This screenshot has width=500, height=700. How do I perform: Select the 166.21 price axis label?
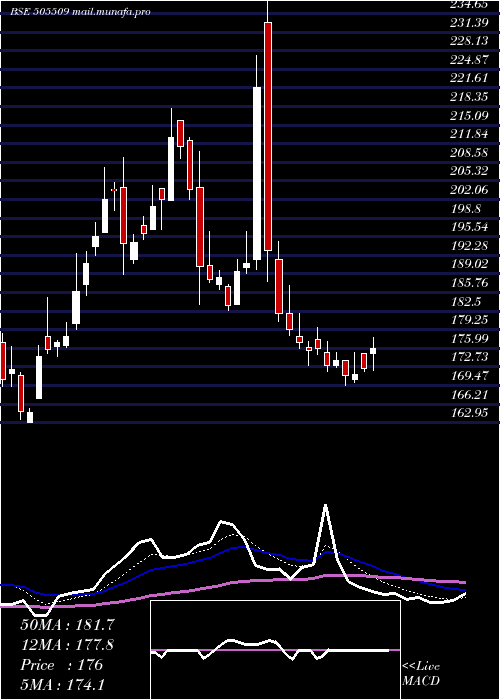469,394
